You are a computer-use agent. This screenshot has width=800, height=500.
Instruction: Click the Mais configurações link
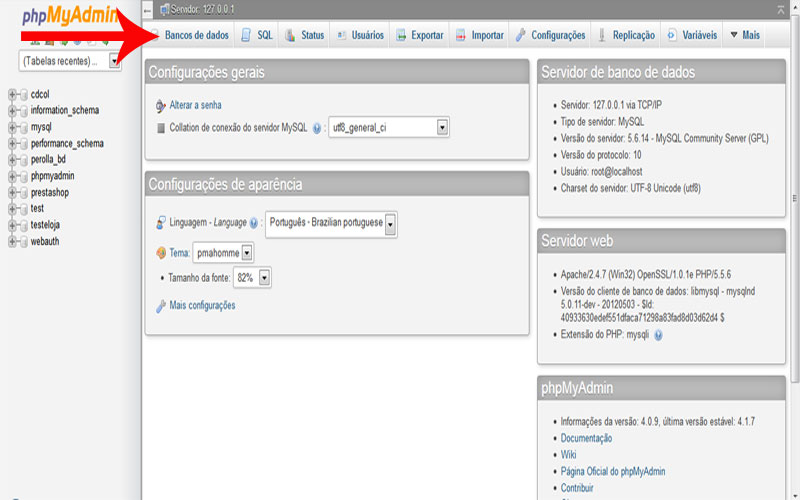point(202,306)
